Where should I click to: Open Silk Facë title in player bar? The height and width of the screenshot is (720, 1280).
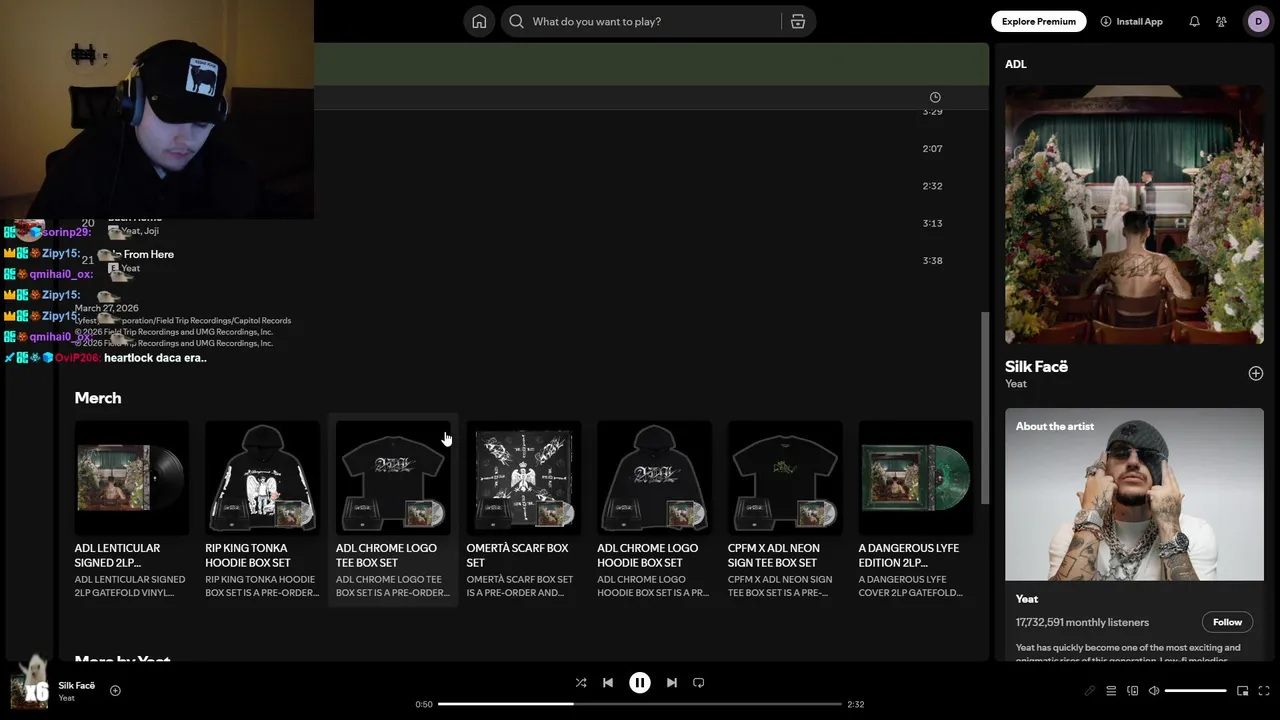click(x=77, y=686)
